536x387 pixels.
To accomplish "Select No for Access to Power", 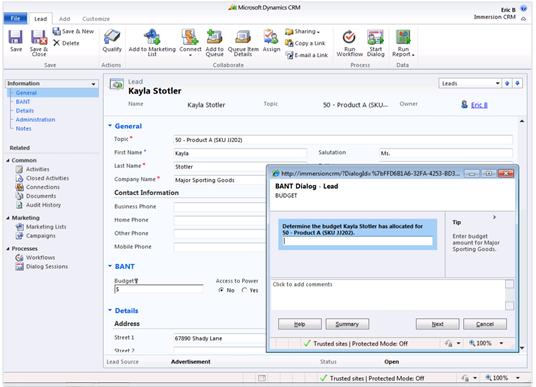I will coord(221,290).
